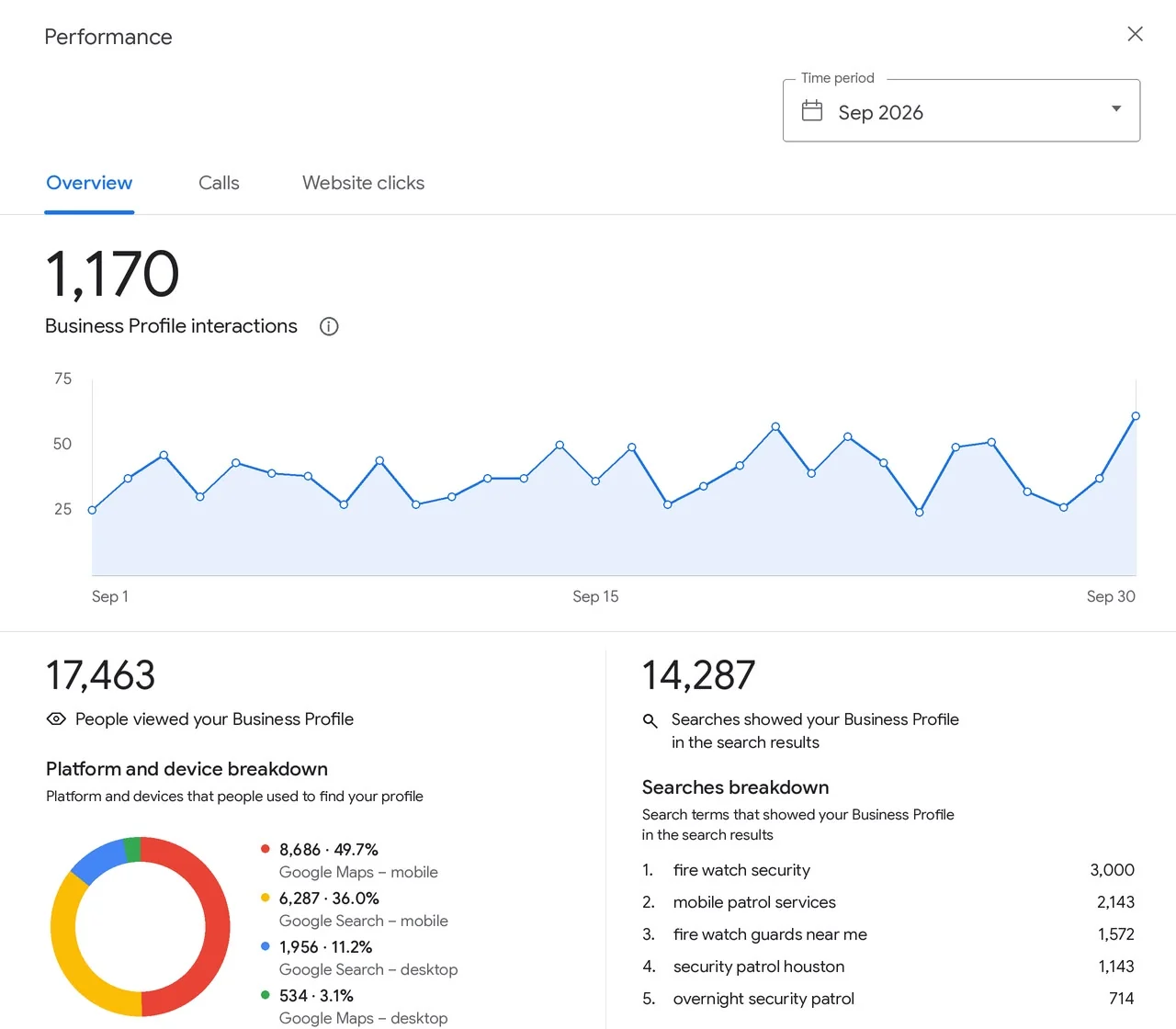Image resolution: width=1176 pixels, height=1029 pixels.
Task: Click the first data point on Sep 1
Action: coord(92,510)
